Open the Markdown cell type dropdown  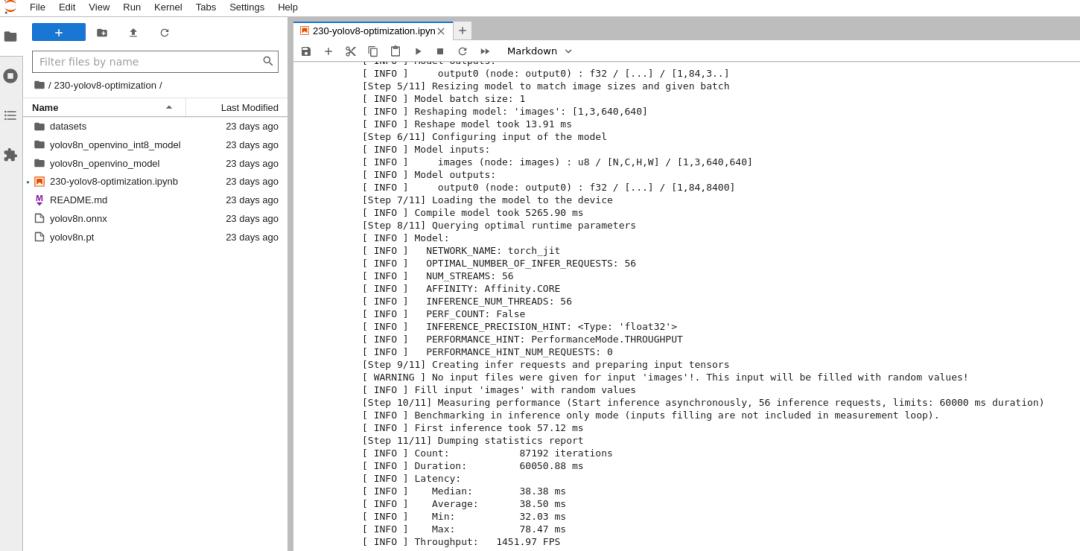click(x=539, y=51)
